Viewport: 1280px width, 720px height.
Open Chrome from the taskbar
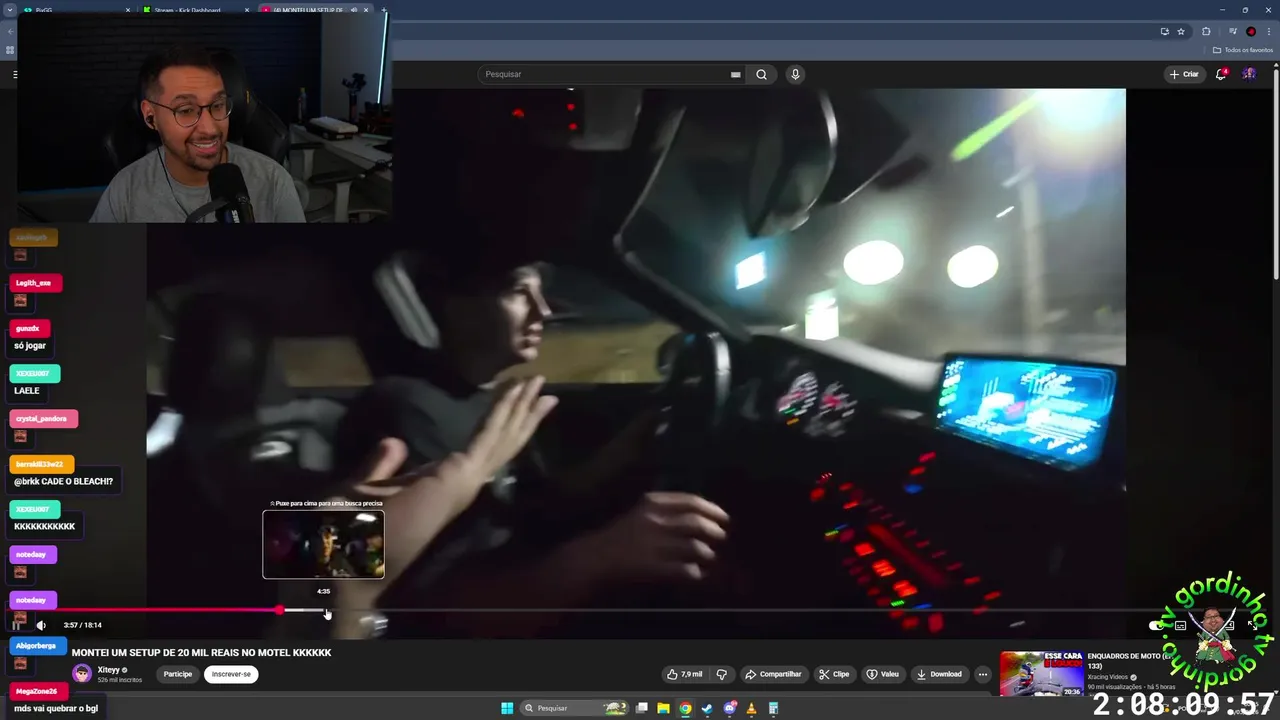tap(685, 708)
